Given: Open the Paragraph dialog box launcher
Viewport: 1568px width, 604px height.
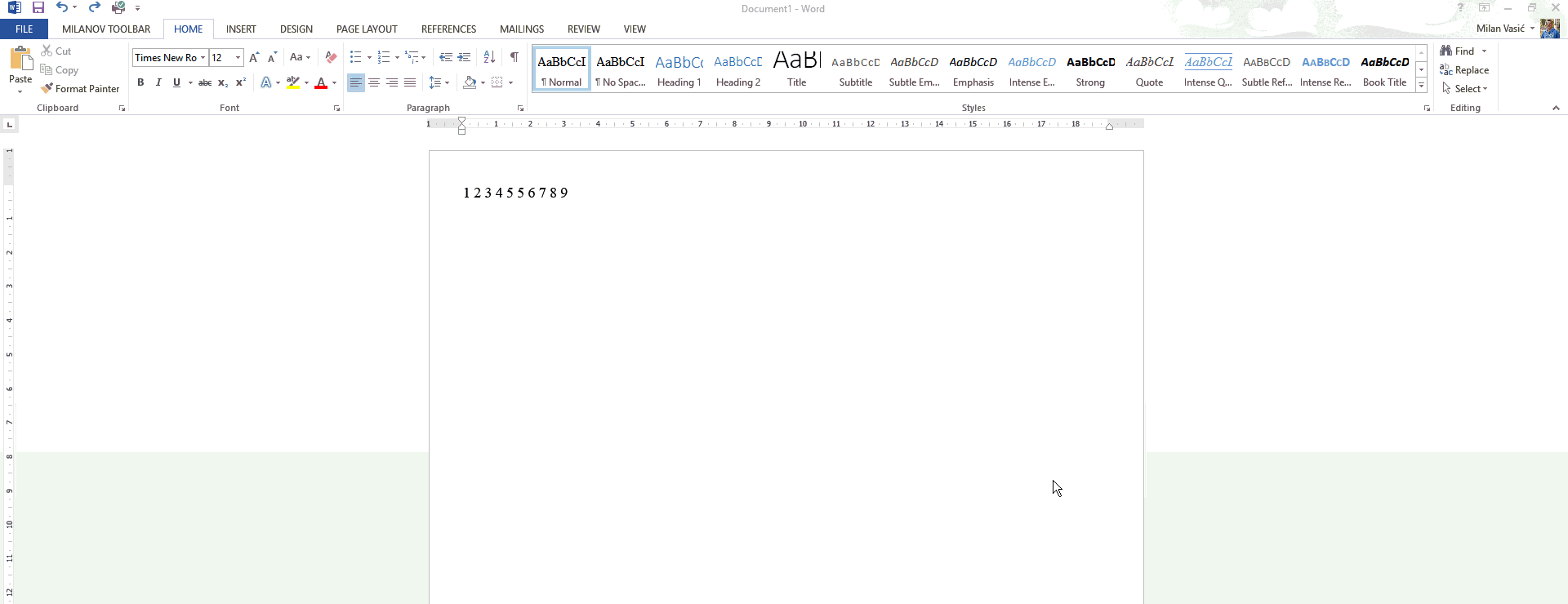Looking at the screenshot, I should pos(520,108).
